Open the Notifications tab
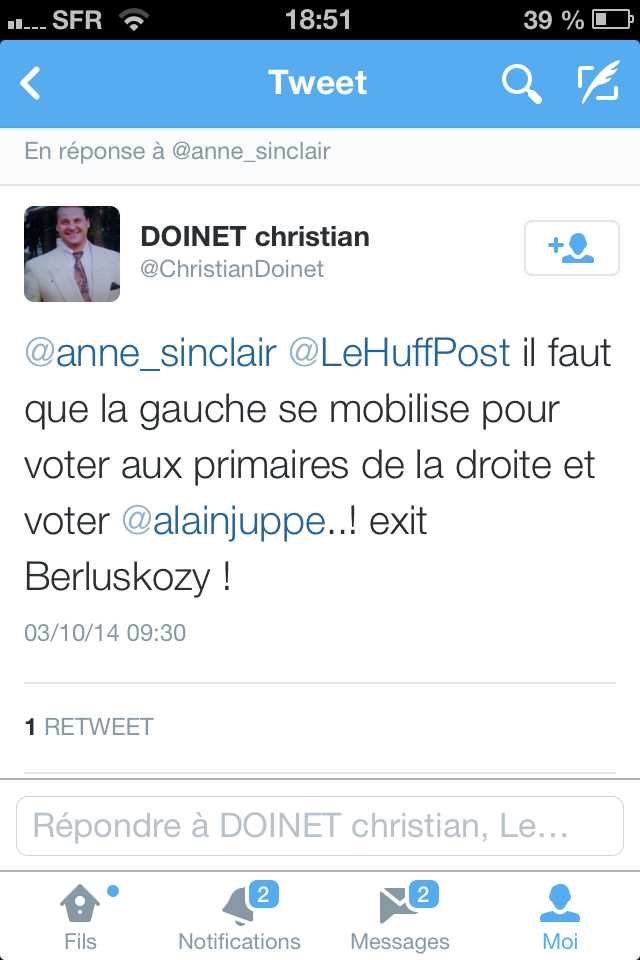 tap(240, 916)
